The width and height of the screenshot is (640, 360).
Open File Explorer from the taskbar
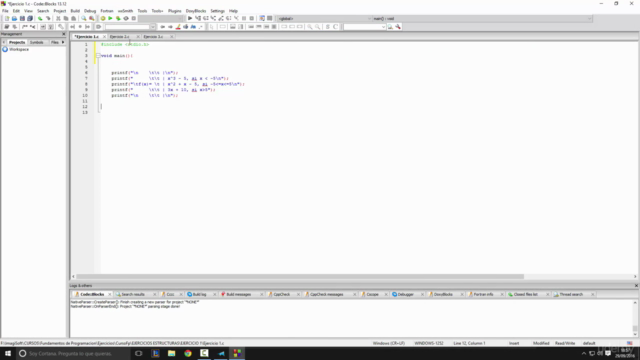coord(171,353)
